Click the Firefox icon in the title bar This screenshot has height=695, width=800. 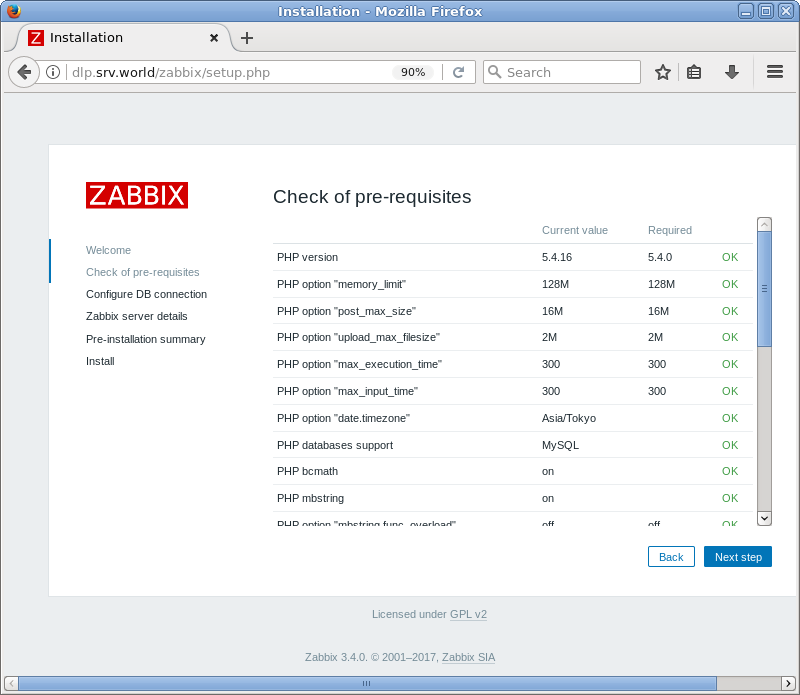pos(14,11)
